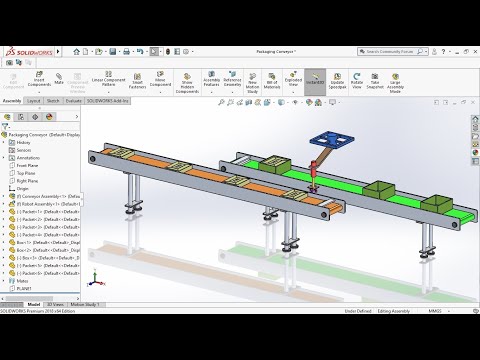
Task: Open Assembly Features tool
Action: pos(211,79)
